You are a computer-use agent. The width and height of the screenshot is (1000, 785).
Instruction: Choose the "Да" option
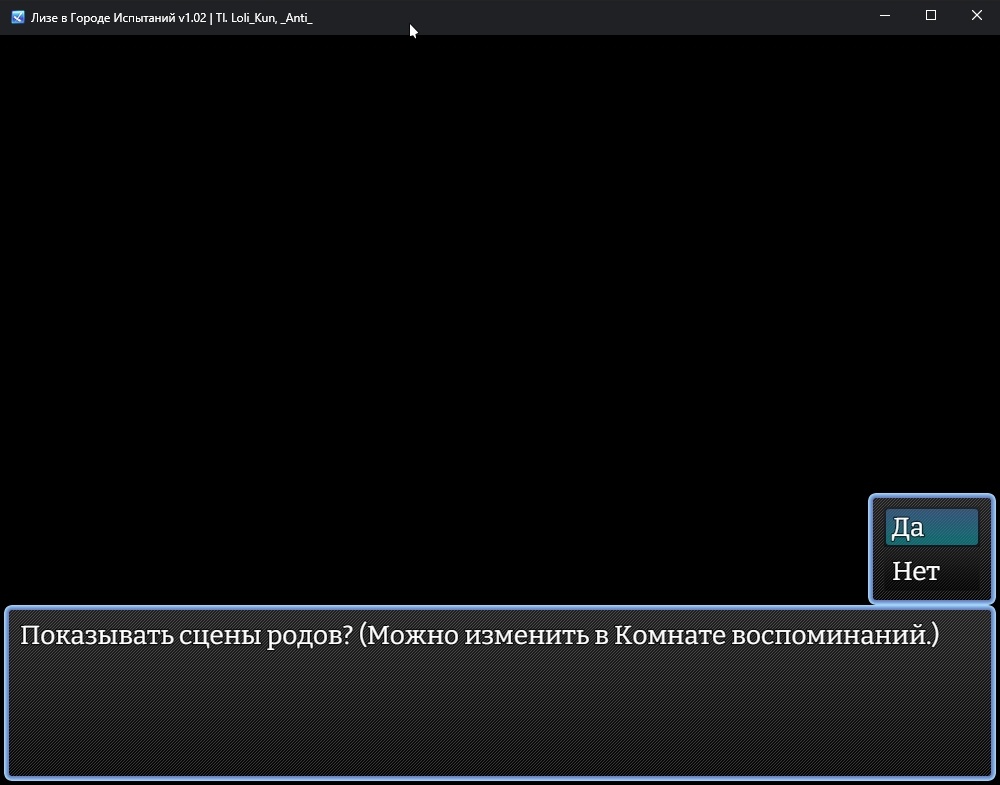[x=931, y=527]
